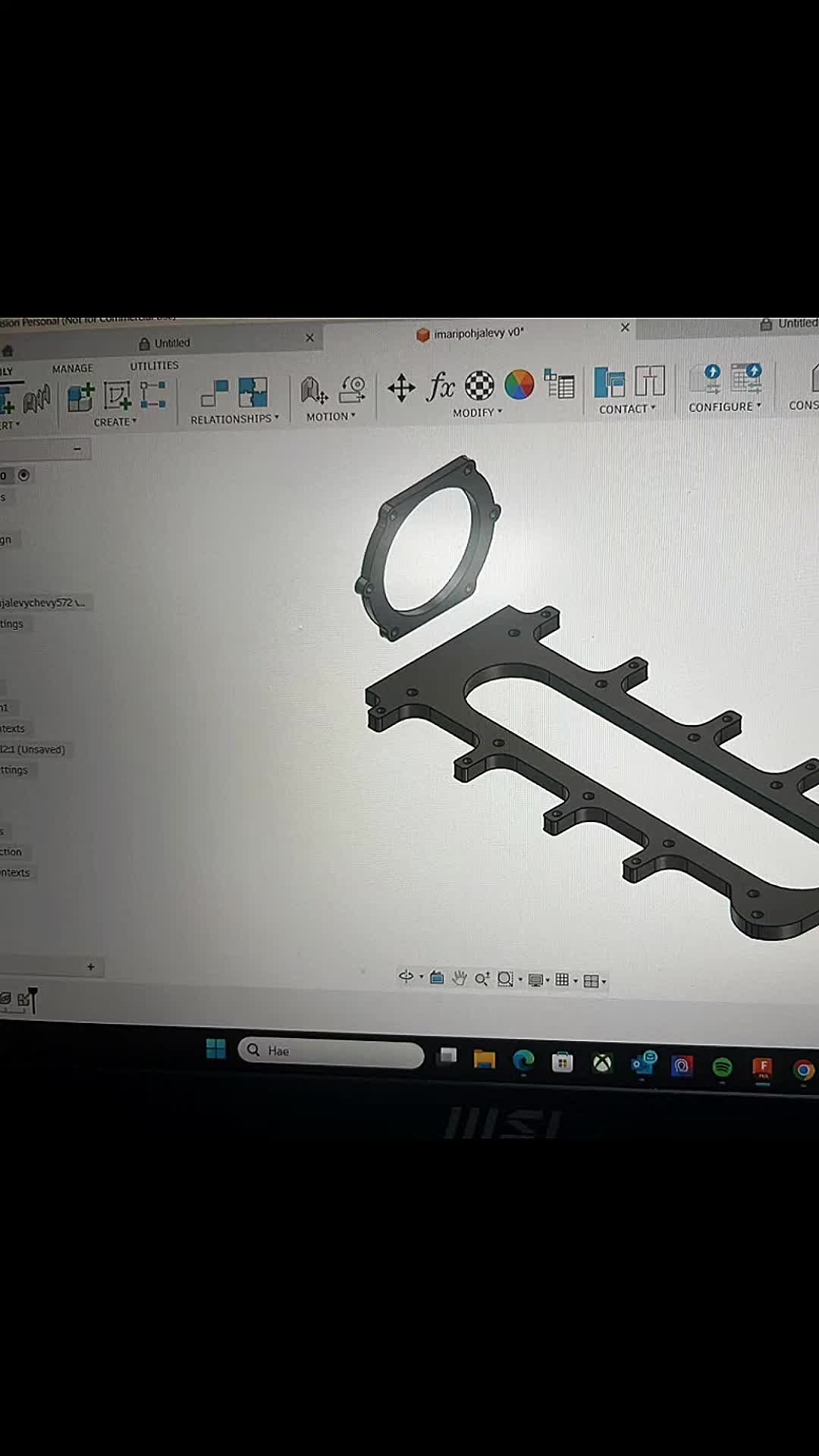This screenshot has height=1456, width=819.
Task: Open the Display Settings dropdown arrow
Action: click(x=548, y=981)
